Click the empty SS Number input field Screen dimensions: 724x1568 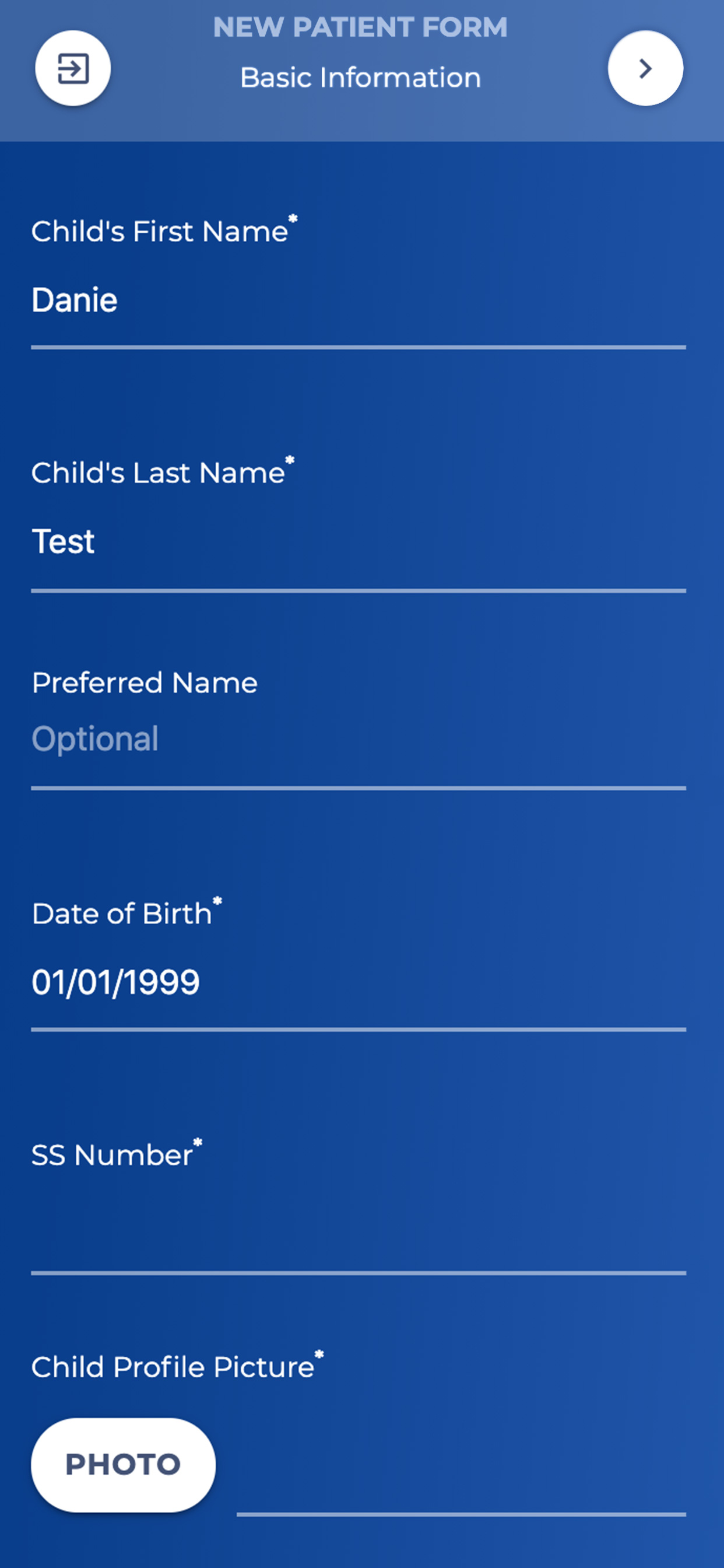[358, 1223]
